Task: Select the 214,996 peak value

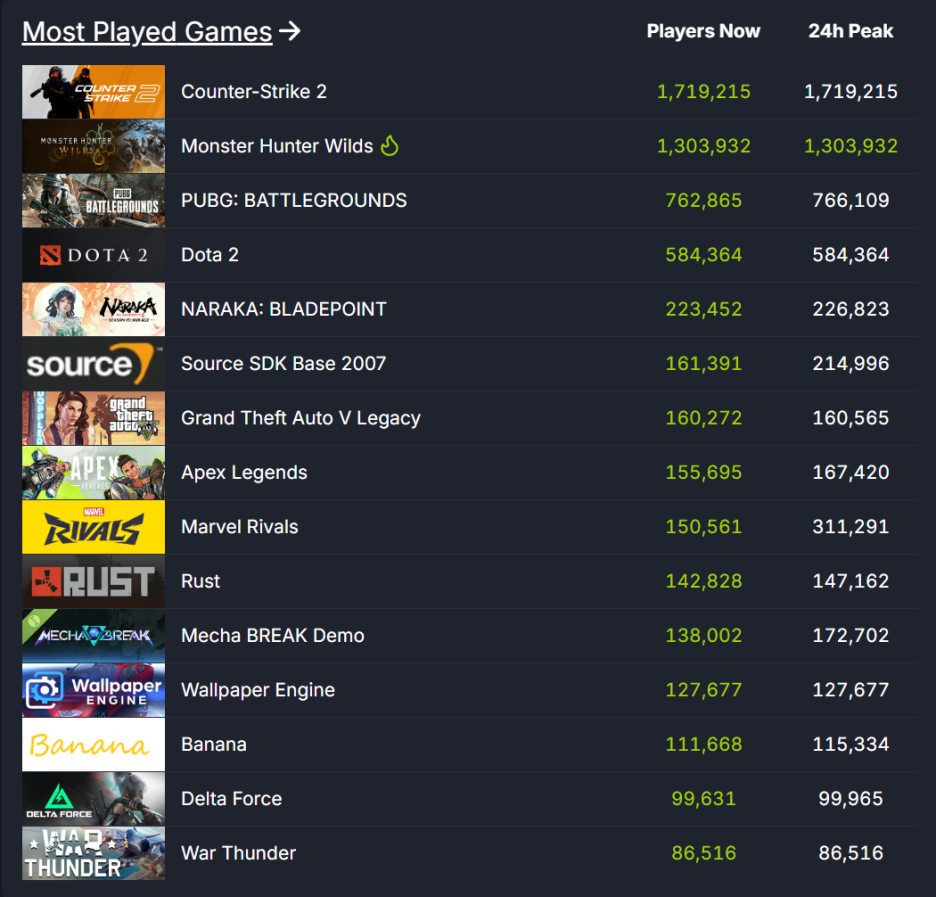Action: coord(851,363)
